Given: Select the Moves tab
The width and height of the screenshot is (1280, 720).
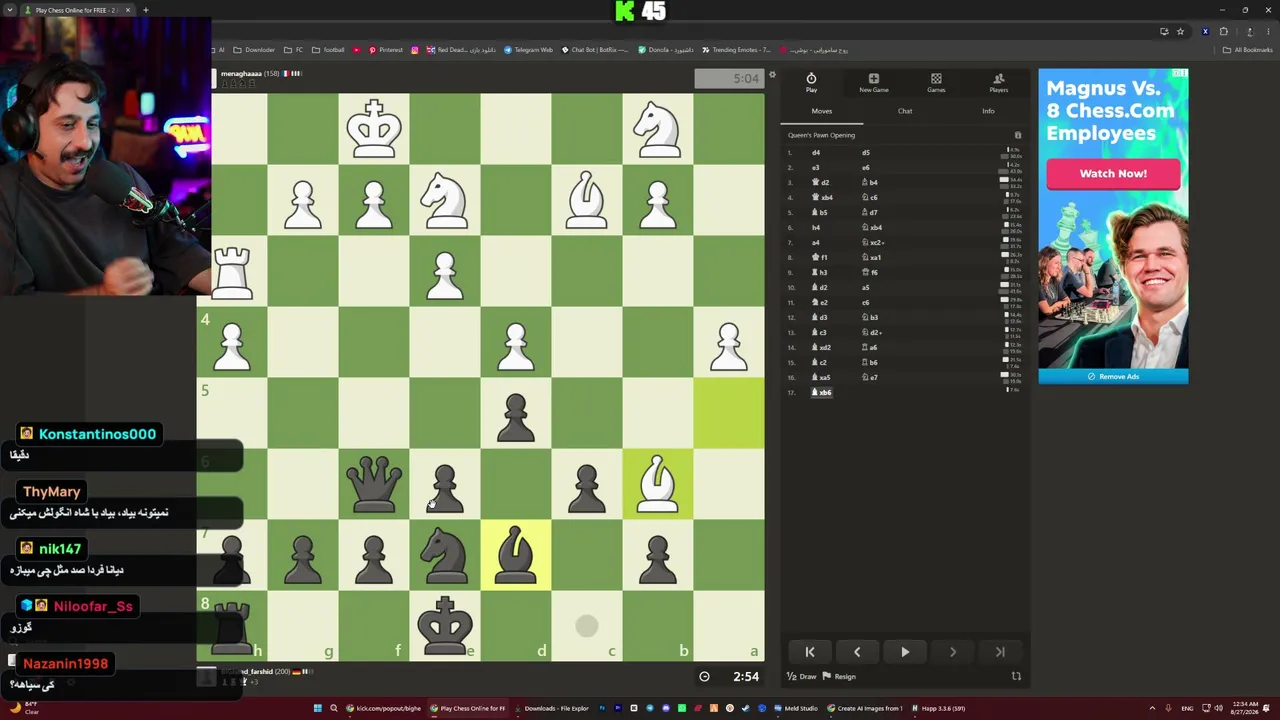Looking at the screenshot, I should click(822, 111).
